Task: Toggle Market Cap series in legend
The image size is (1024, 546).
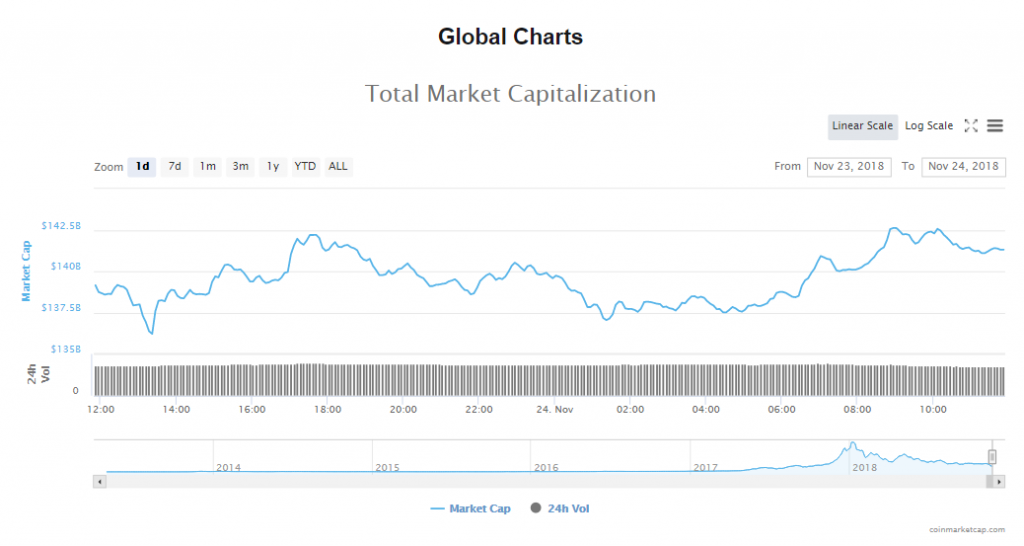Action: pyautogui.click(x=470, y=509)
